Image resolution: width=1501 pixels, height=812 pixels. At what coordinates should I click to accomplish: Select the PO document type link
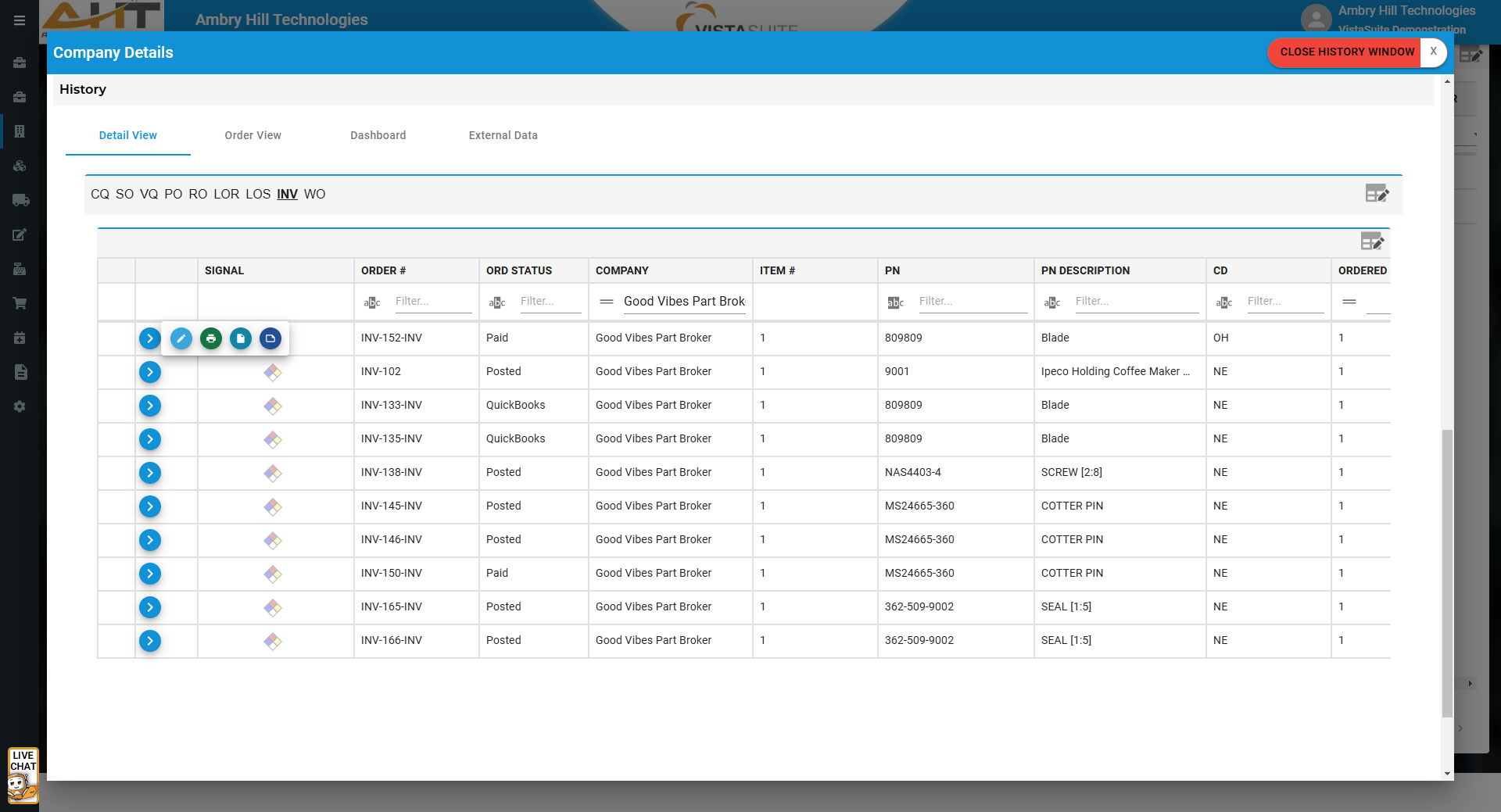point(173,194)
